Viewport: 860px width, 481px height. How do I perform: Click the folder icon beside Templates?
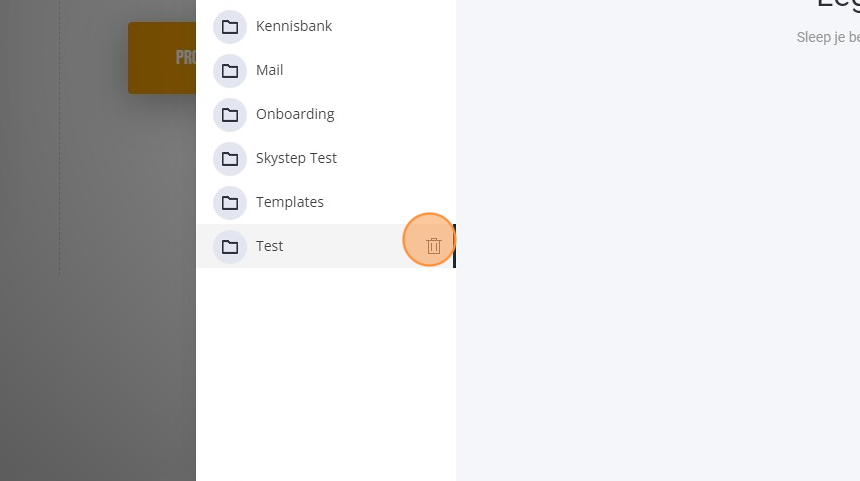coord(230,202)
